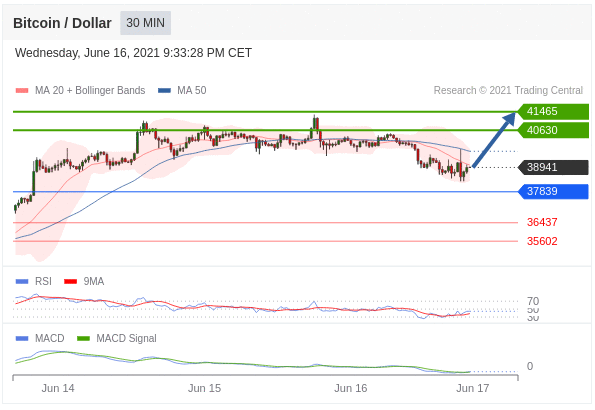Image resolution: width=595 pixels, height=410 pixels.
Task: Click the RSI 70 level label
Action: tap(533, 301)
